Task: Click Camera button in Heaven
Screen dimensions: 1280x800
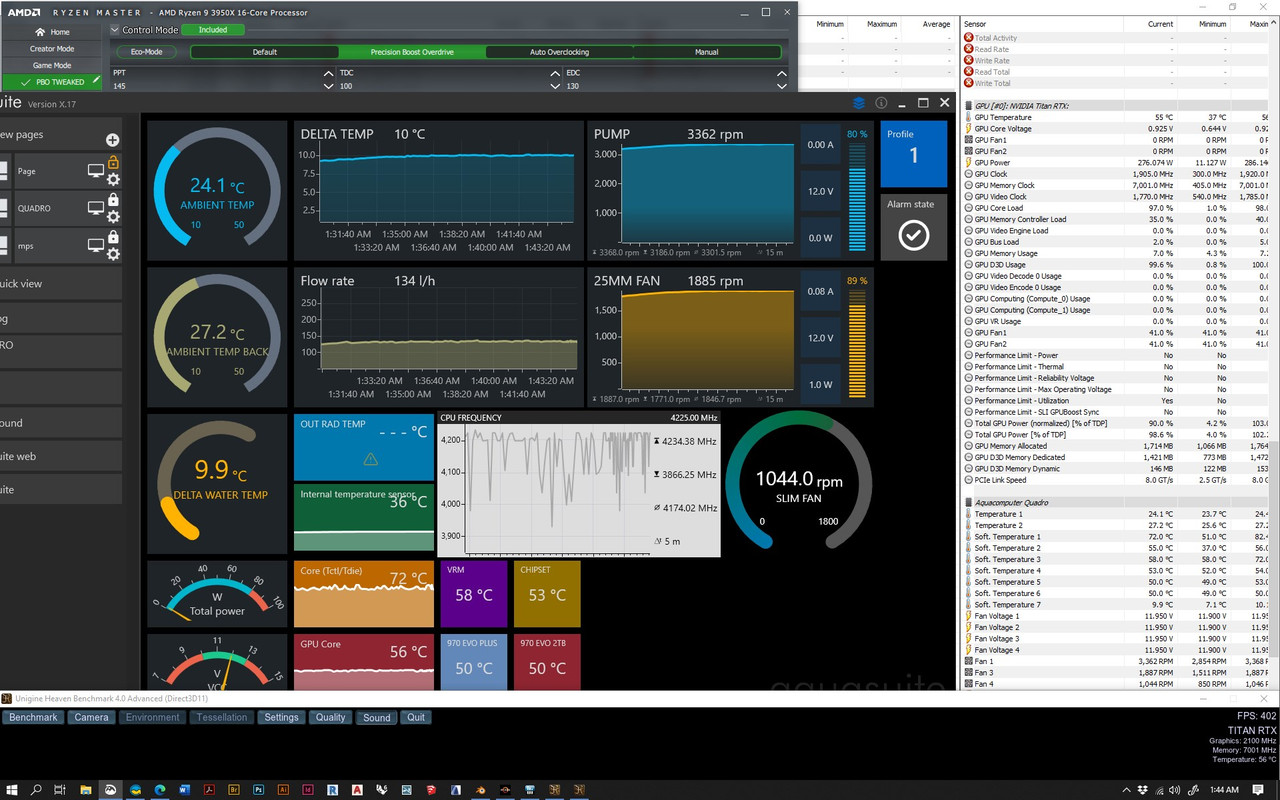Action: 92,717
